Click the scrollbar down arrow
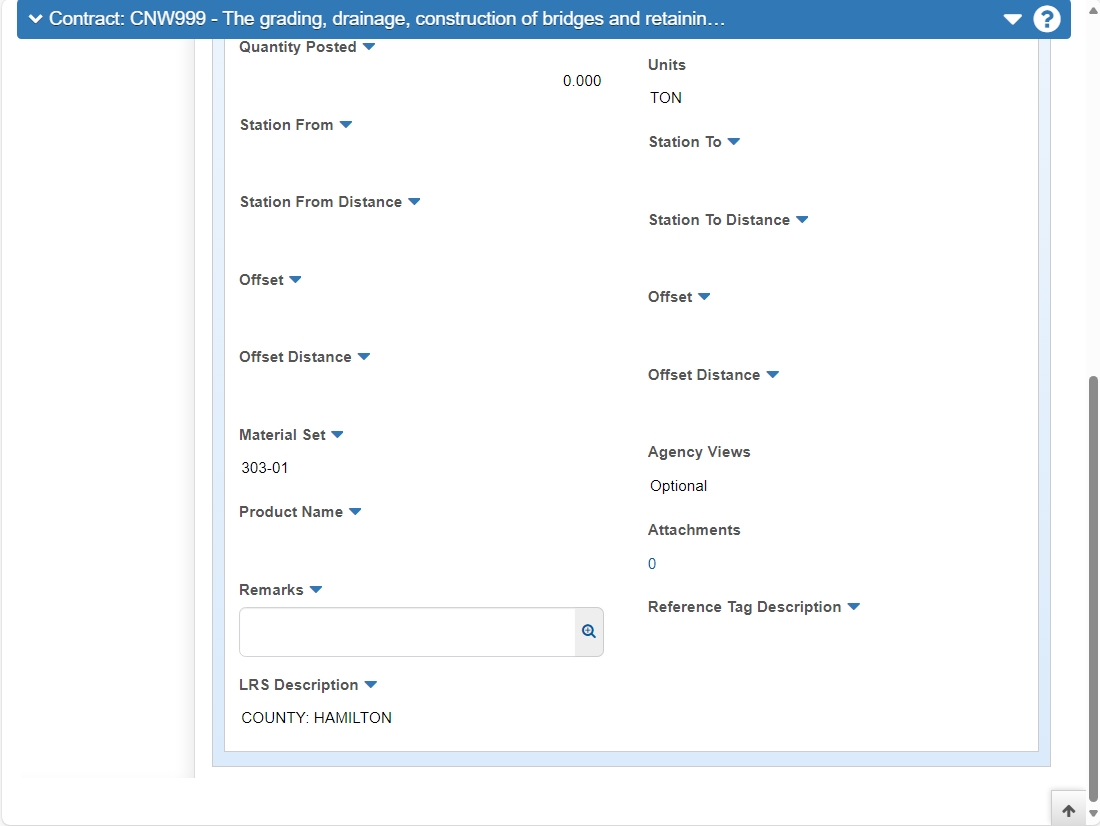 pyautogui.click(x=1093, y=814)
